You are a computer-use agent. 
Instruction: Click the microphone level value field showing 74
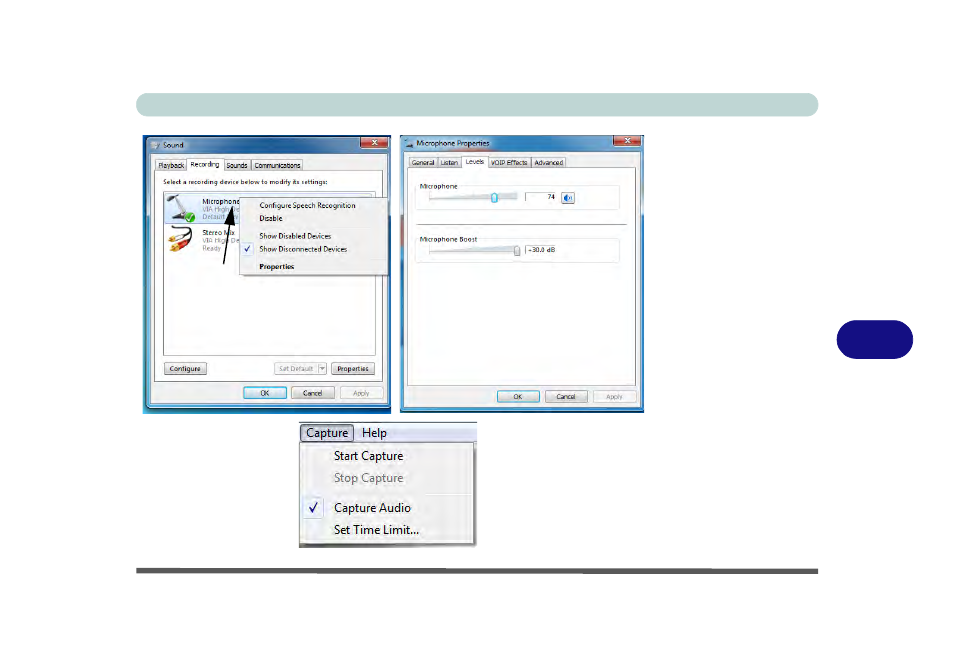(x=541, y=197)
